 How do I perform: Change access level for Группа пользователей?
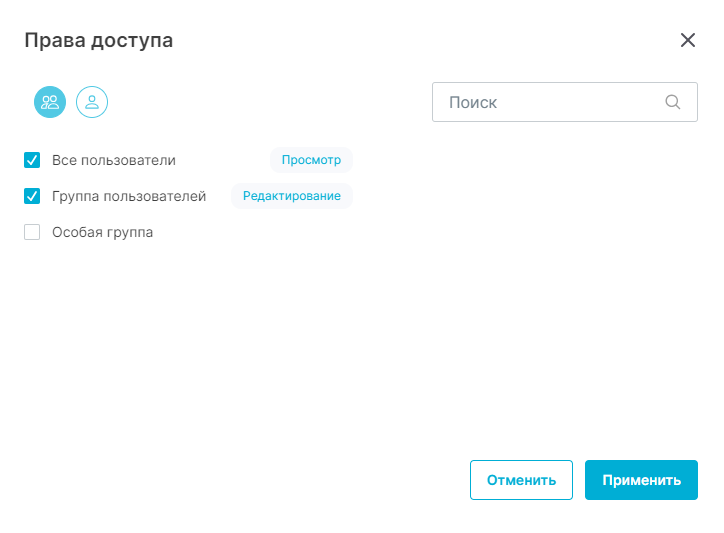(x=291, y=196)
